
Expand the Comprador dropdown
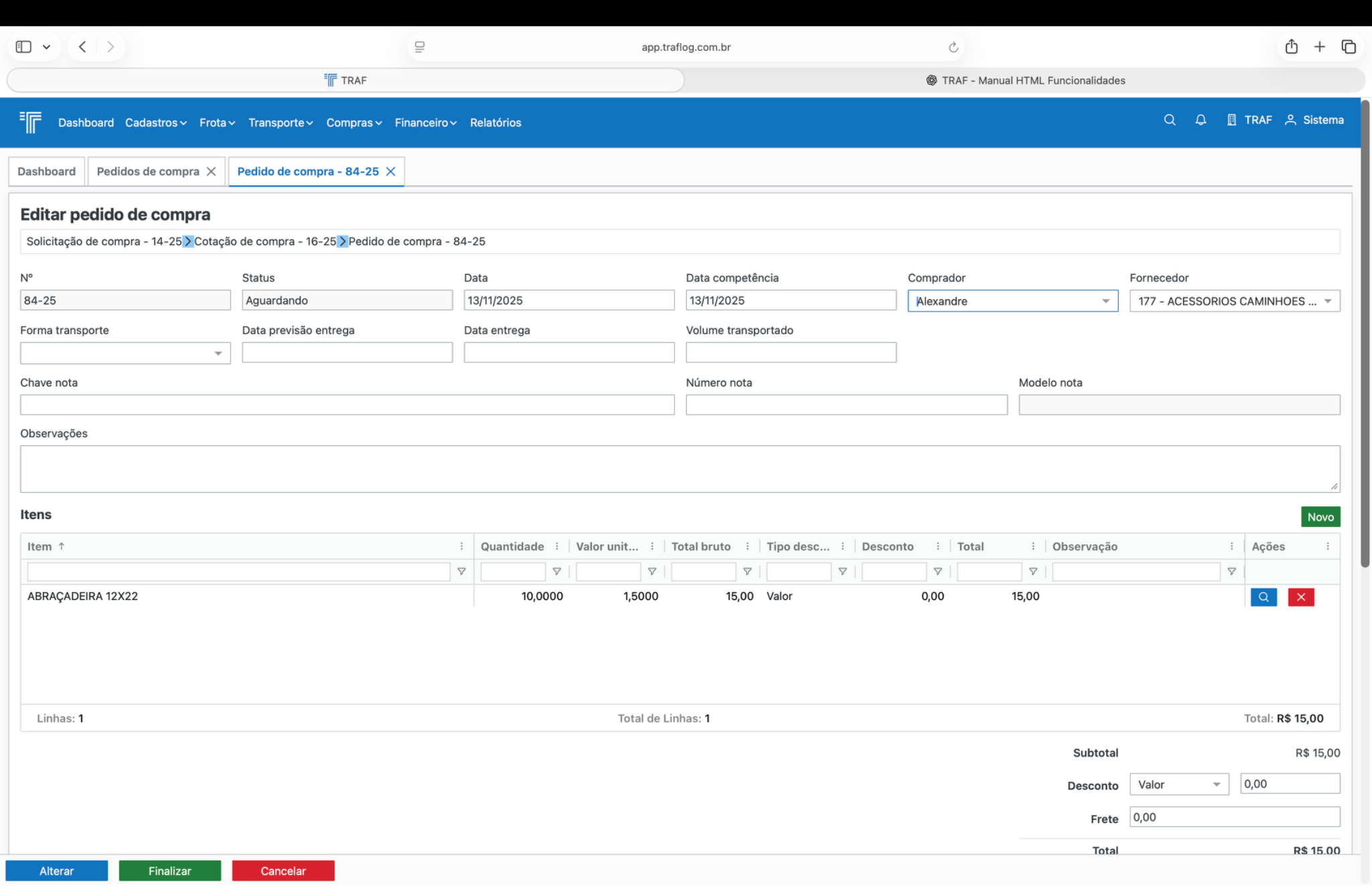[x=1105, y=301]
